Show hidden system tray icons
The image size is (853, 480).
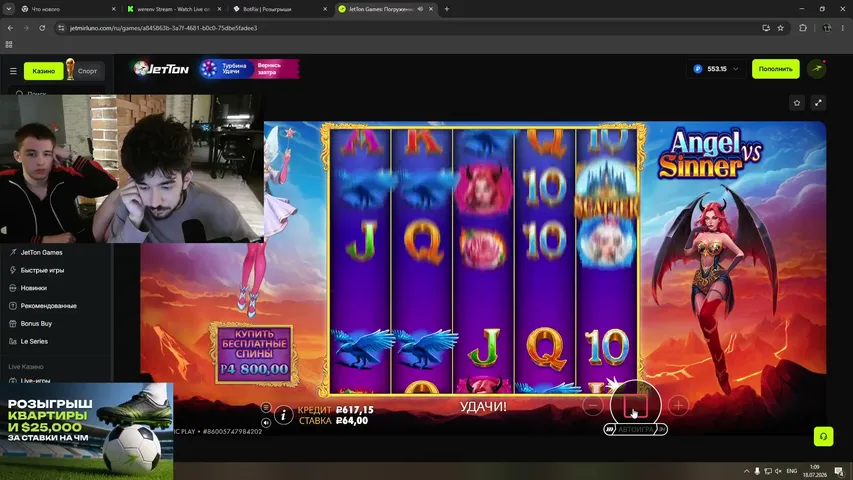click(746, 471)
